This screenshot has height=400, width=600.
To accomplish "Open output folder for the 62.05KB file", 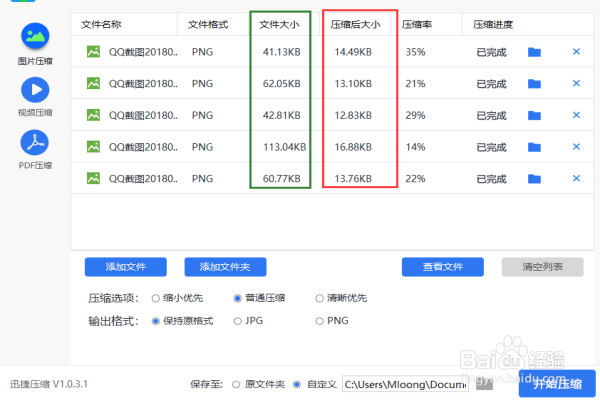I will coord(534,84).
